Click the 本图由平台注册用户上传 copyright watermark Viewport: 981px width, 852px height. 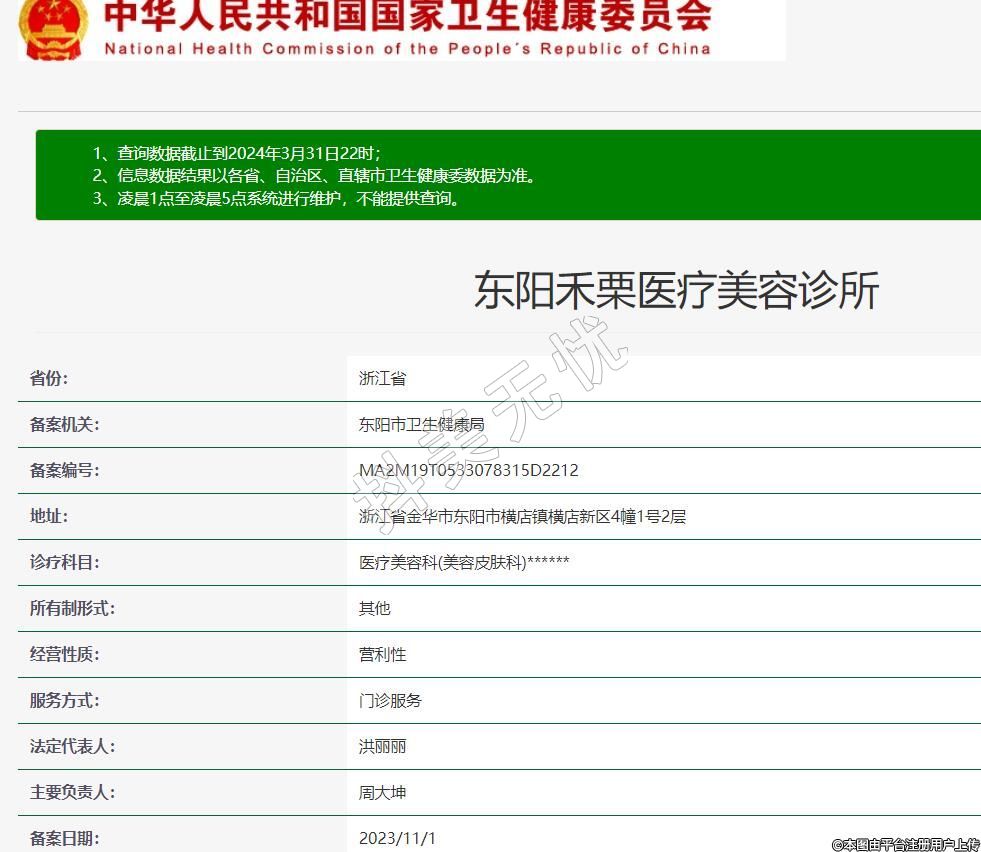pos(905,844)
